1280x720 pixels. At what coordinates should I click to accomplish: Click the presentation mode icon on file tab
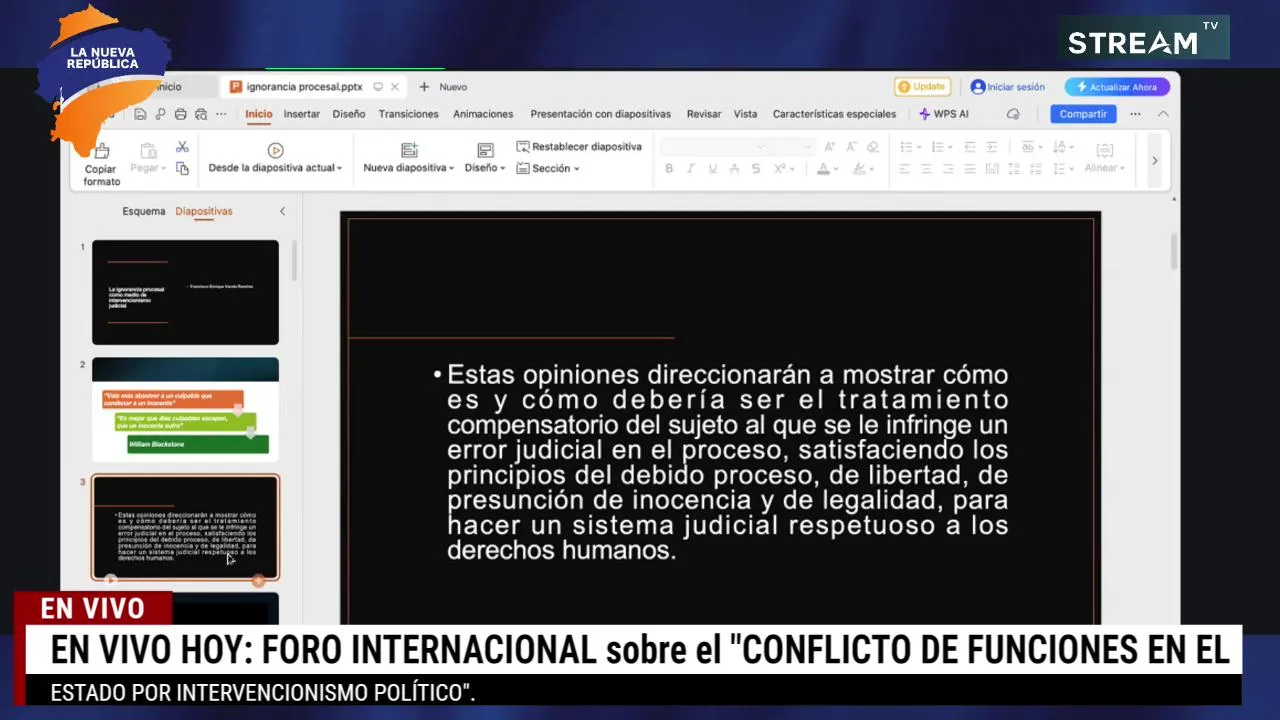[x=378, y=87]
